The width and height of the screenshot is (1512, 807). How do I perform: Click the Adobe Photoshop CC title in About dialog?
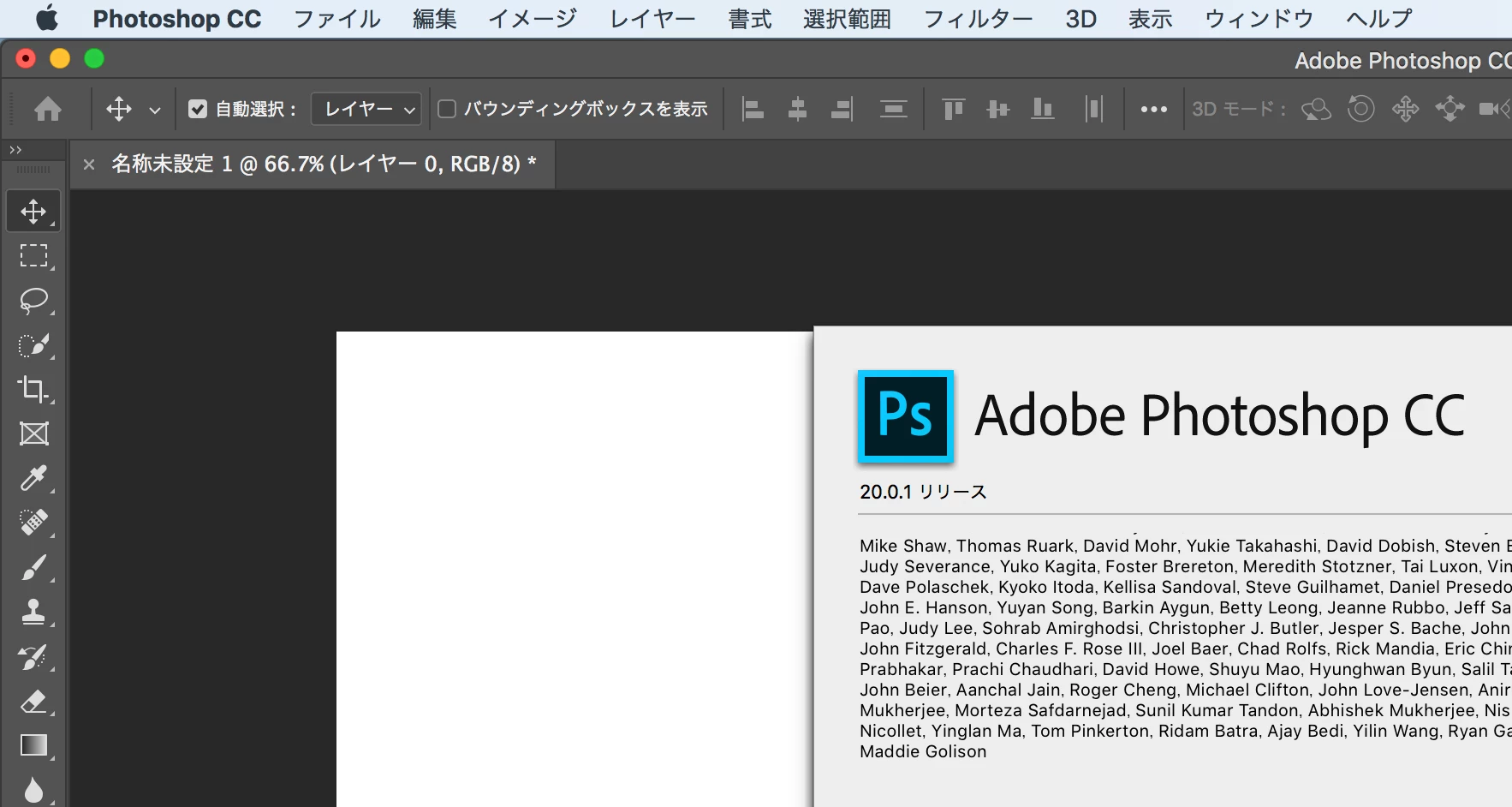1220,416
